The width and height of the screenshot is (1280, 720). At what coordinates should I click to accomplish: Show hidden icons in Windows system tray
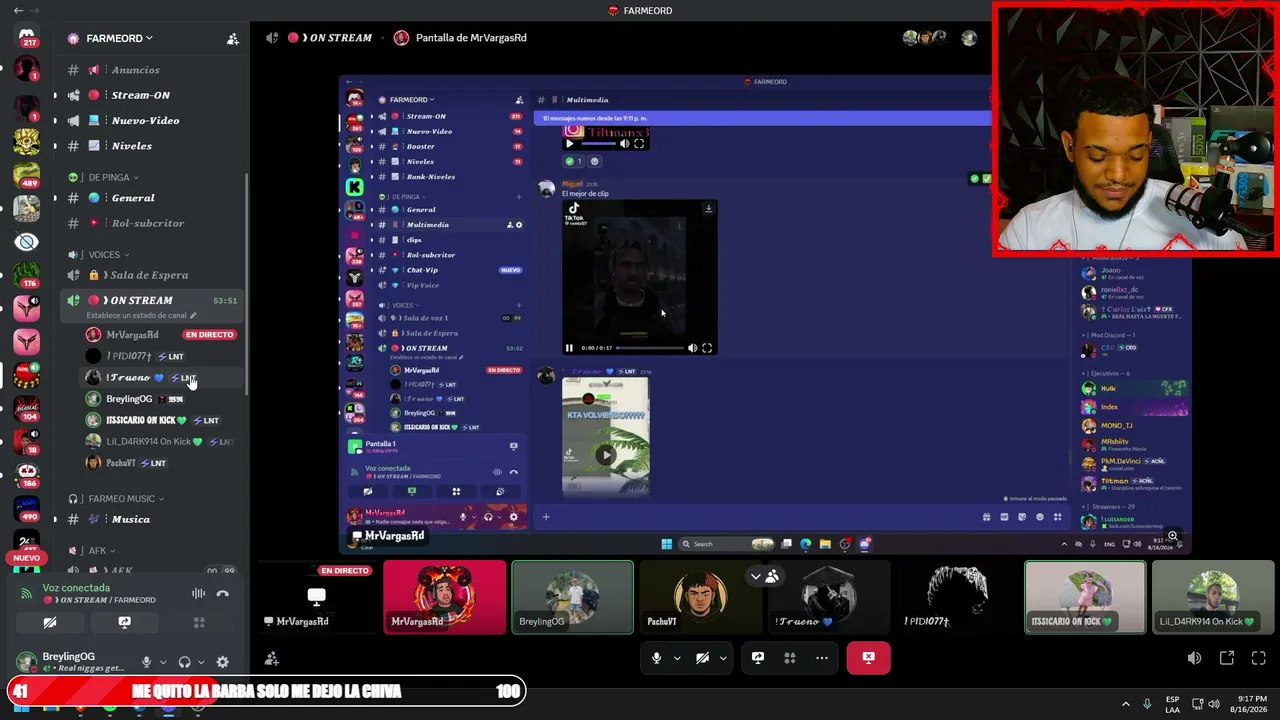pyautogui.click(x=1125, y=703)
